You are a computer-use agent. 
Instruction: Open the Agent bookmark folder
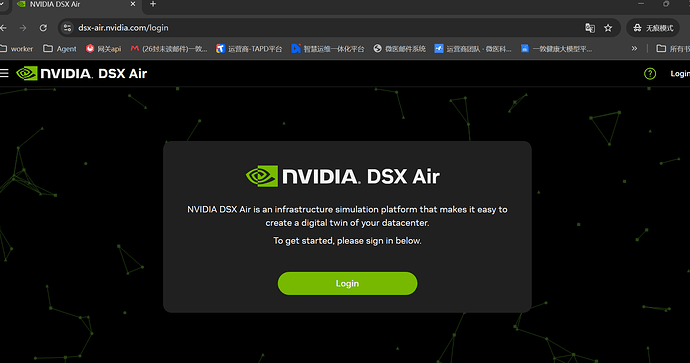click(60, 49)
